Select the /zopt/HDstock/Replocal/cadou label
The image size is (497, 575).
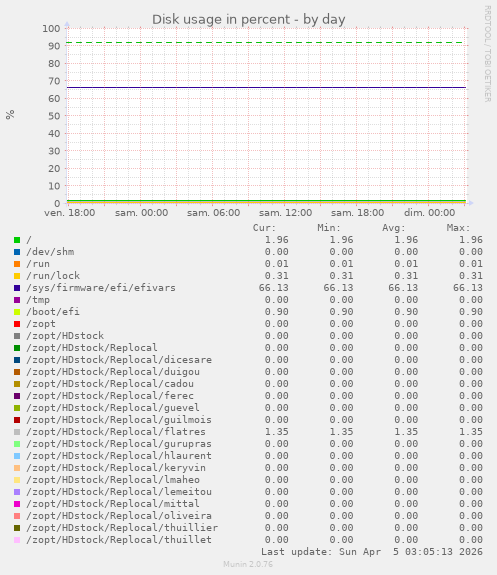110,384
